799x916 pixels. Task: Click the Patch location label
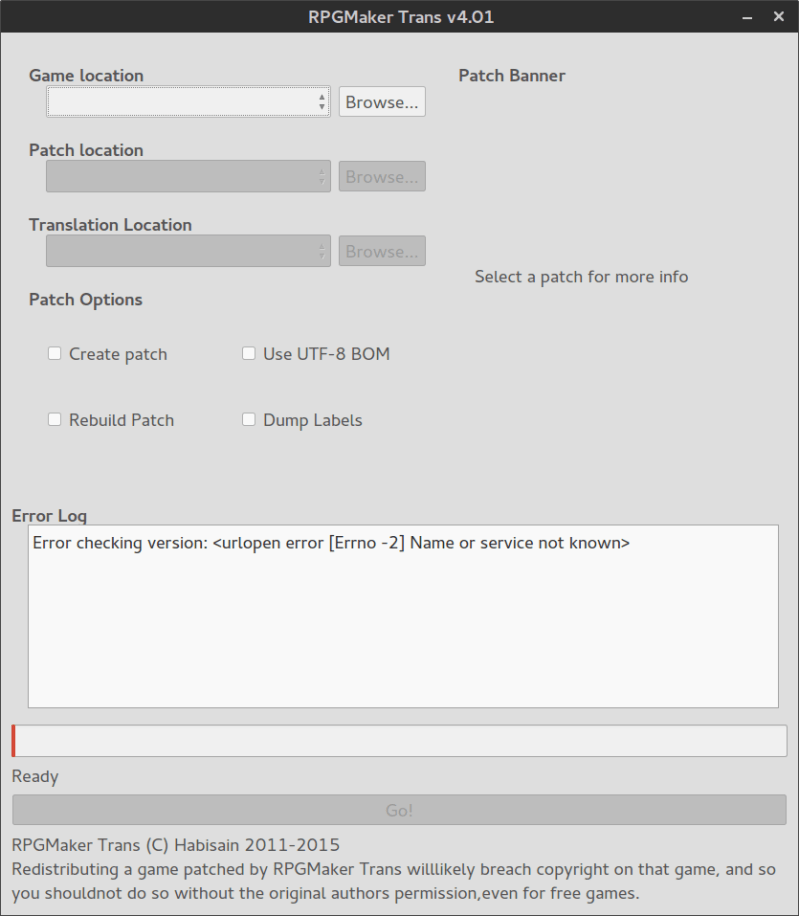click(86, 150)
